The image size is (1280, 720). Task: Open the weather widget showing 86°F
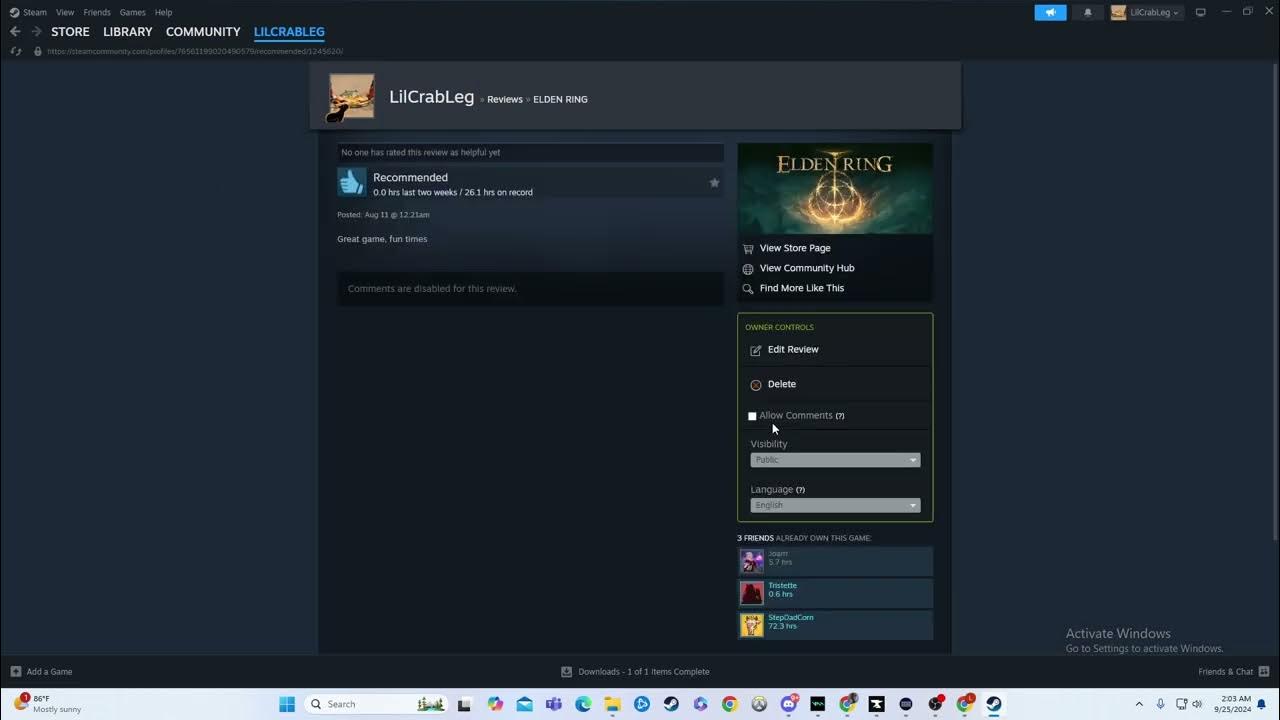click(47, 704)
